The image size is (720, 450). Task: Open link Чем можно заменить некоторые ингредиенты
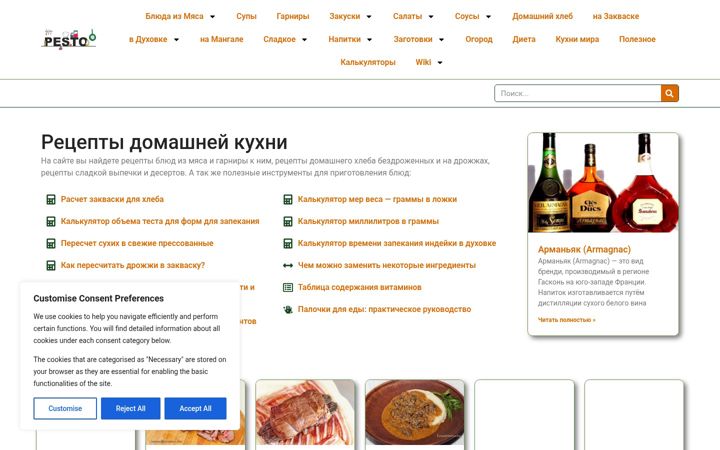(387, 265)
